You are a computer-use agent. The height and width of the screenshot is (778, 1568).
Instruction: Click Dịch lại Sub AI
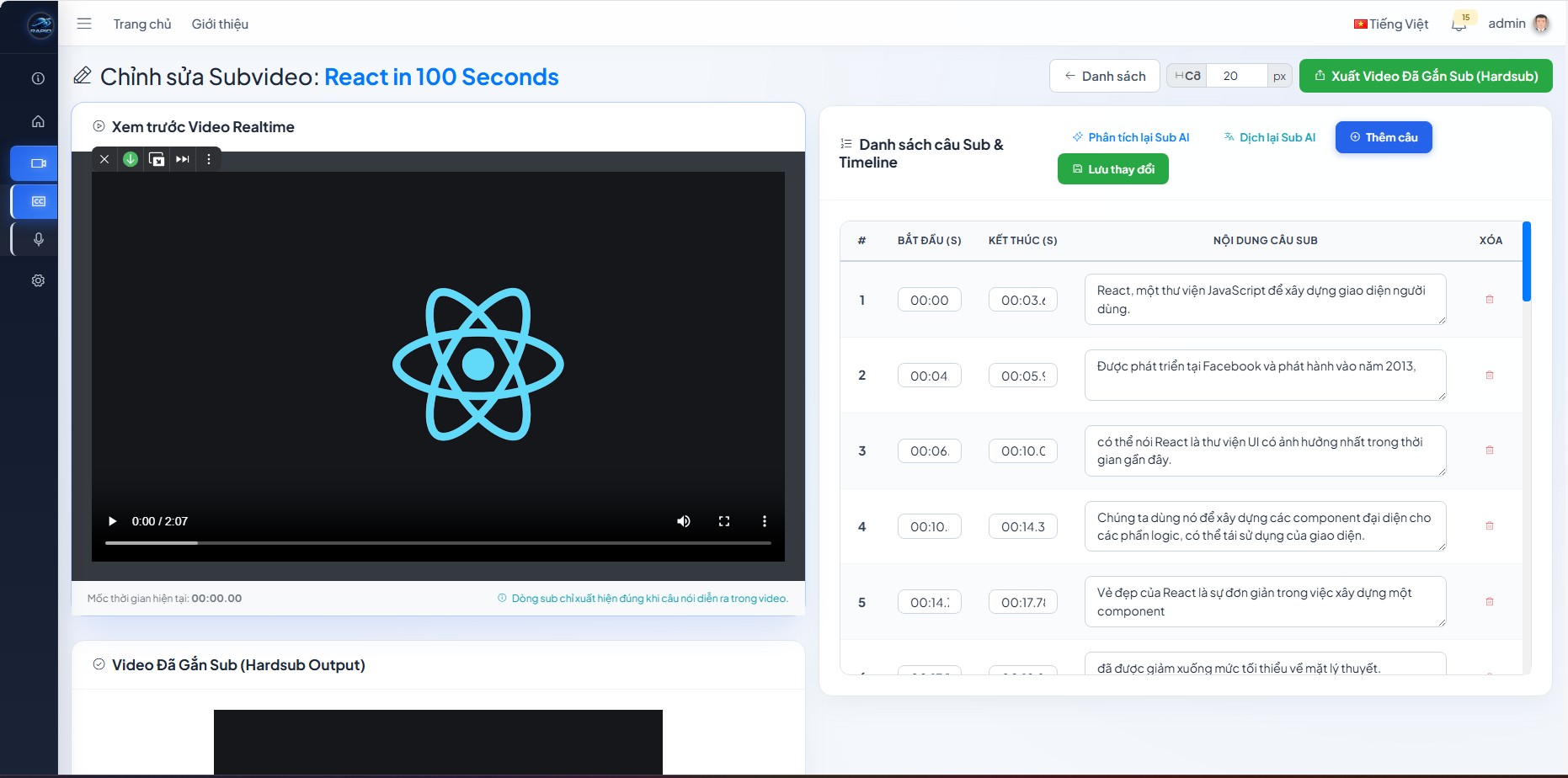(1270, 137)
